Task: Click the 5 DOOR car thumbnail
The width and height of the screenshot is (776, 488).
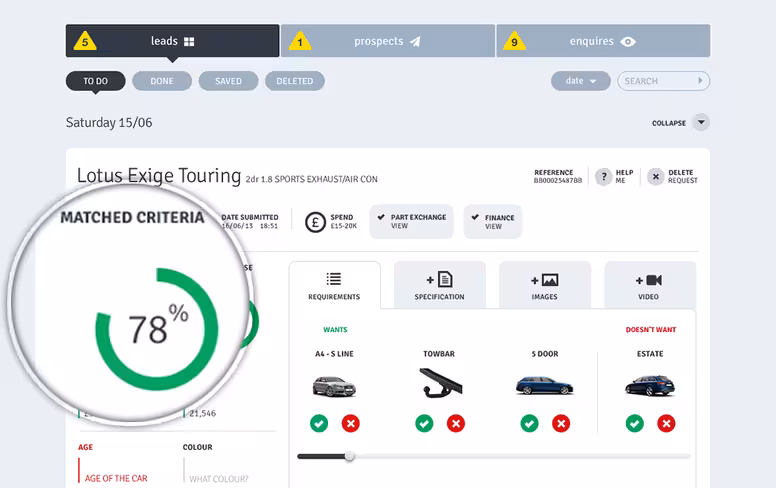Action: 544,386
